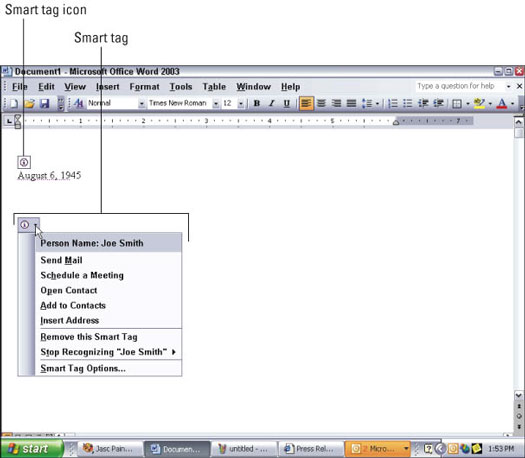
Task: Apply the Outside Border icon
Action: 457,103
